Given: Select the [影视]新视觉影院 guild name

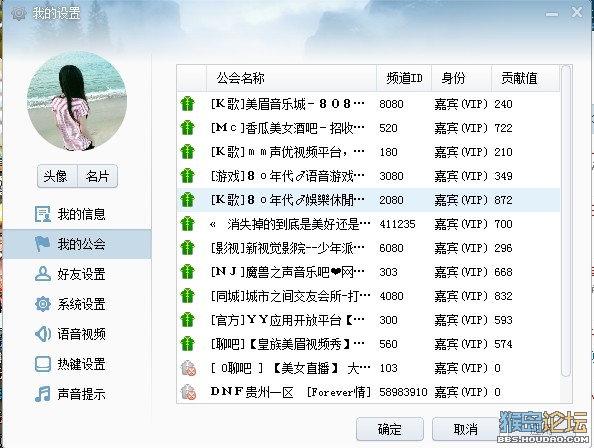Looking at the screenshot, I should pyautogui.click(x=288, y=248).
